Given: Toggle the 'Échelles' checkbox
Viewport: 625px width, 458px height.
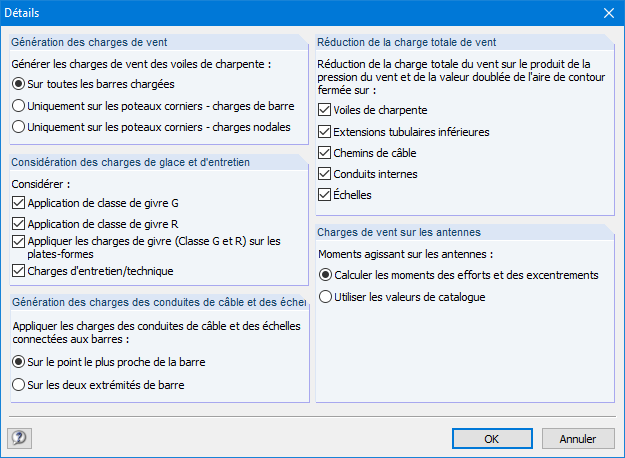Looking at the screenshot, I should [324, 195].
